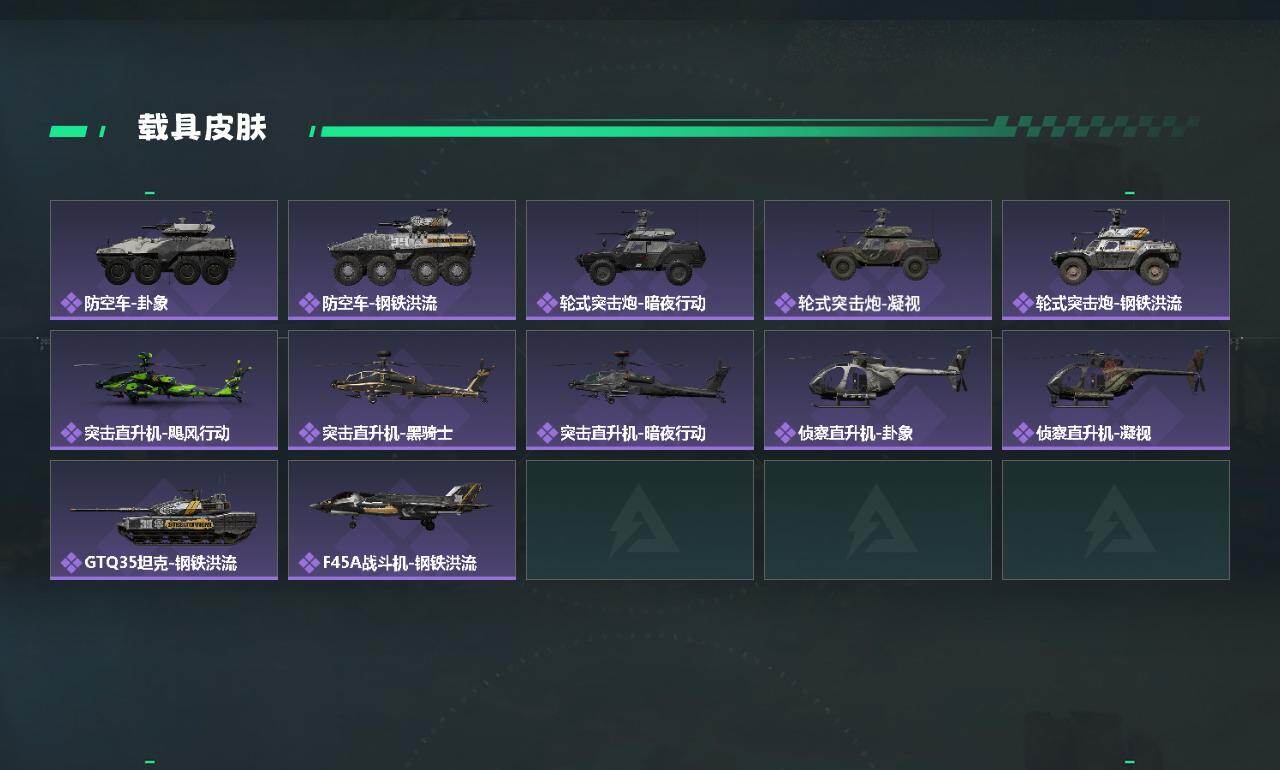The height and width of the screenshot is (770, 1280).
Task: Select the 侦察直升机-卦象 scout helicopter skin
Action: [x=878, y=390]
